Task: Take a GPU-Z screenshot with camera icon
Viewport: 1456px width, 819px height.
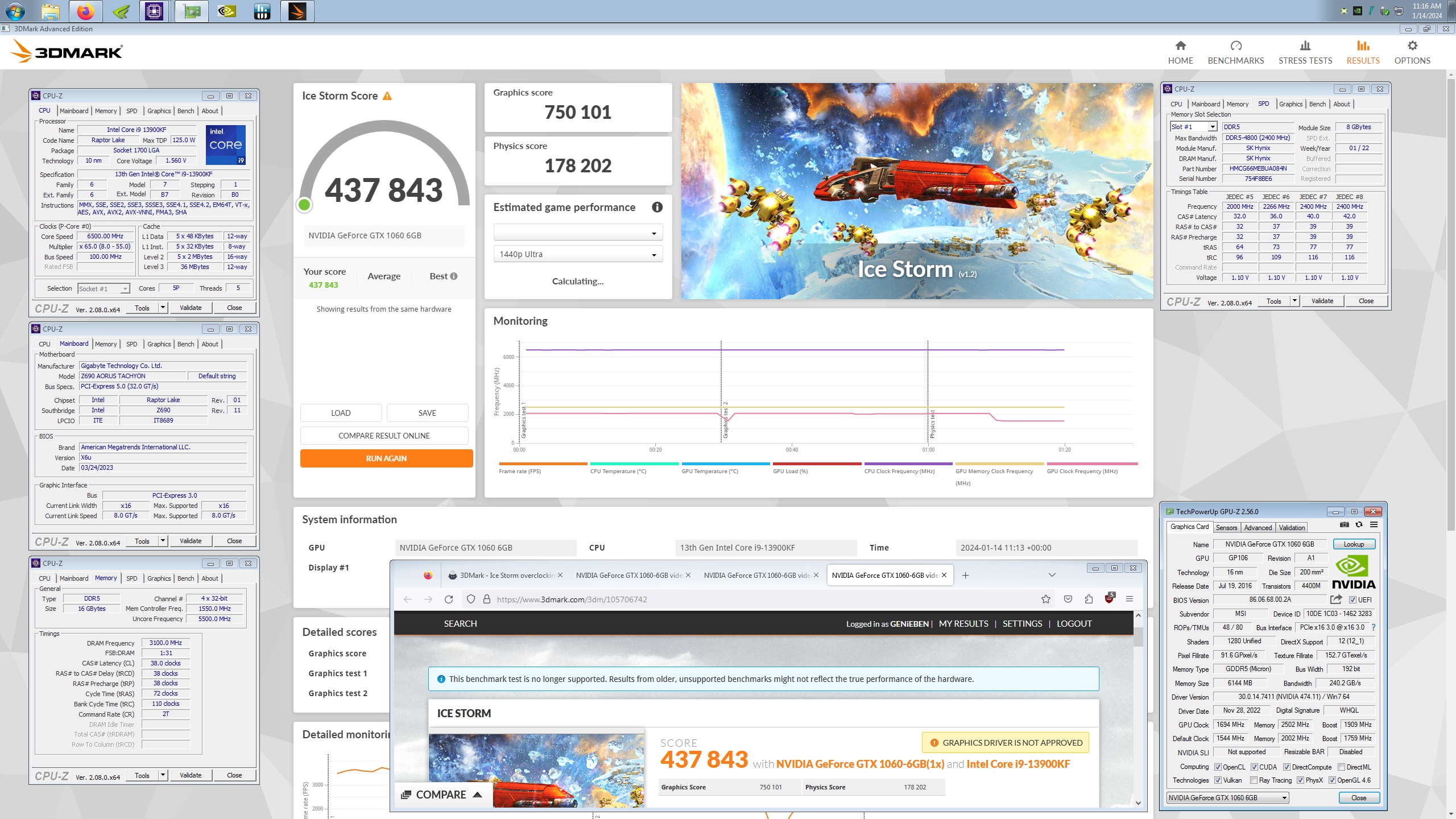Action: (x=1344, y=525)
